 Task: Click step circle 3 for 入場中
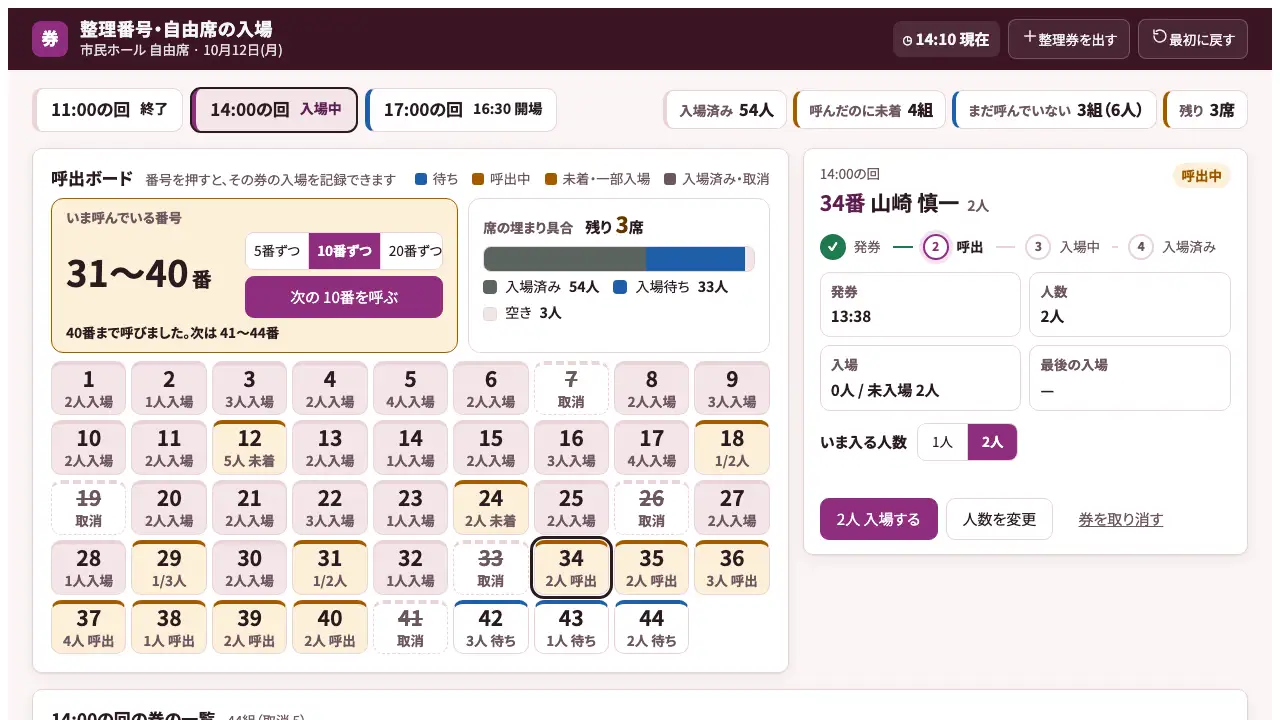tap(1038, 247)
